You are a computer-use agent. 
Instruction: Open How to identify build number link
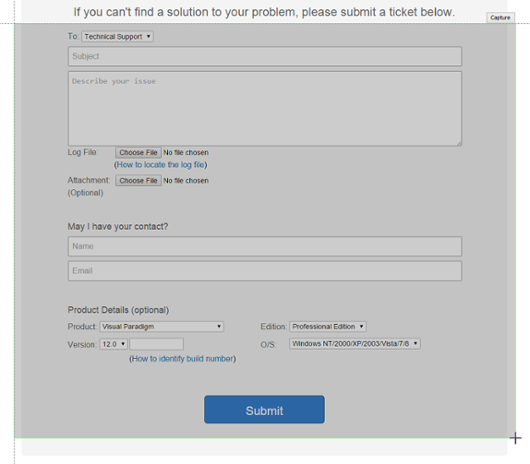pyautogui.click(x=183, y=359)
